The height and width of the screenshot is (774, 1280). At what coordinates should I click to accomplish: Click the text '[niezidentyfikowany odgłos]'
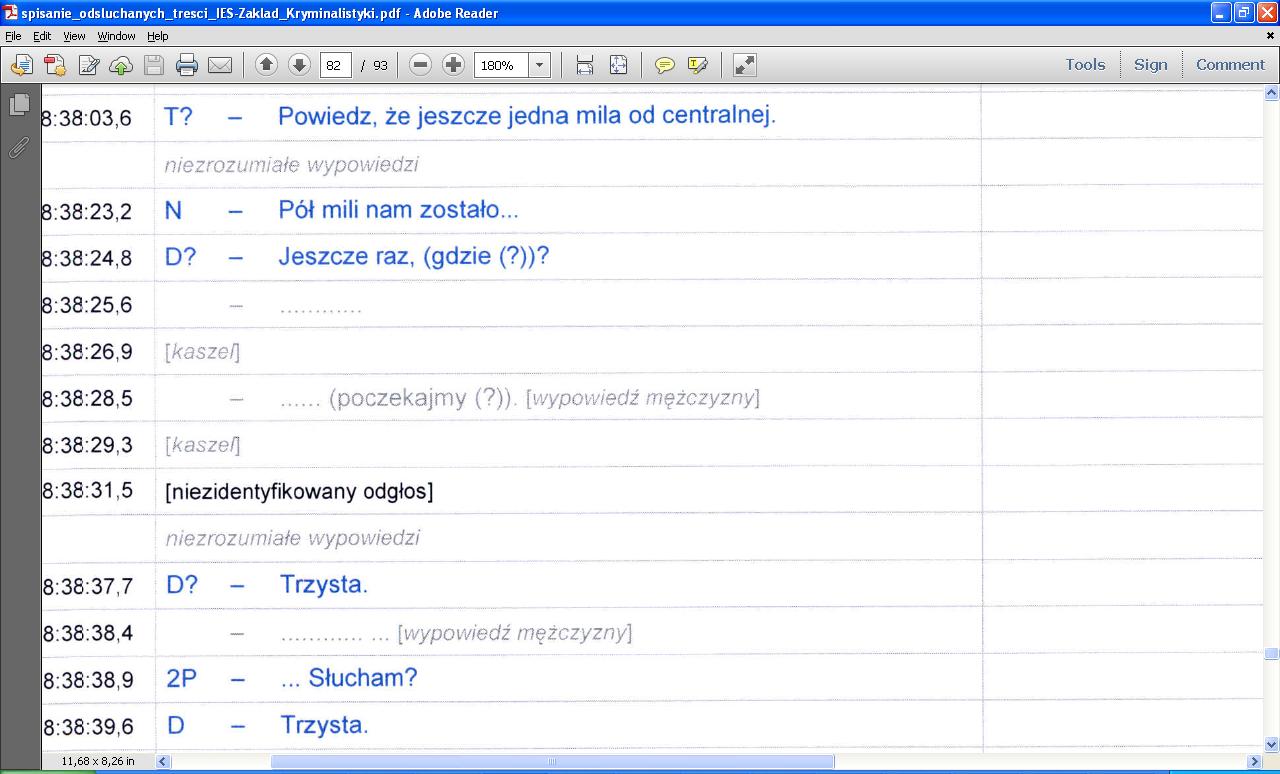pyautogui.click(x=299, y=492)
